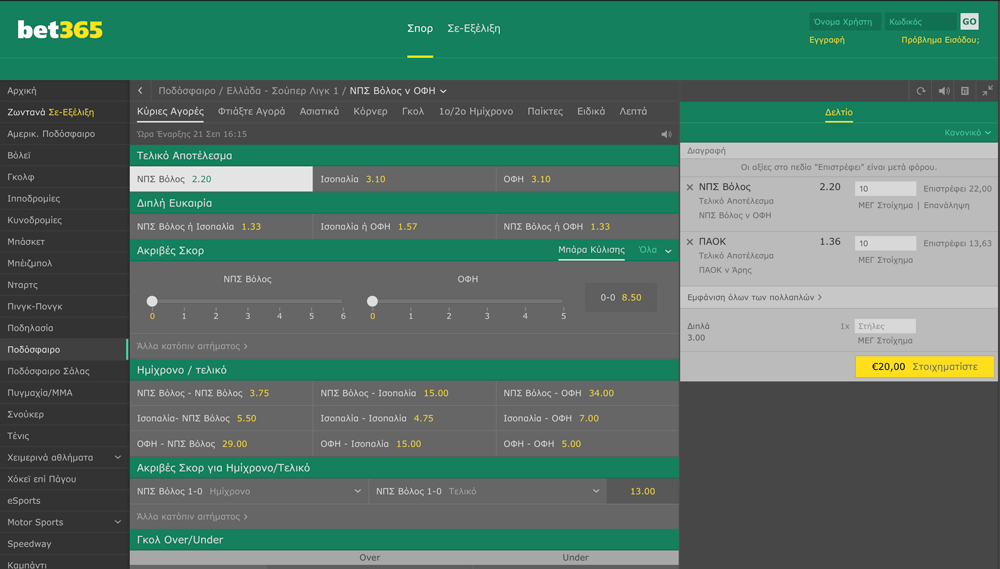Open Αρχική in the sidebar

click(x=64, y=91)
